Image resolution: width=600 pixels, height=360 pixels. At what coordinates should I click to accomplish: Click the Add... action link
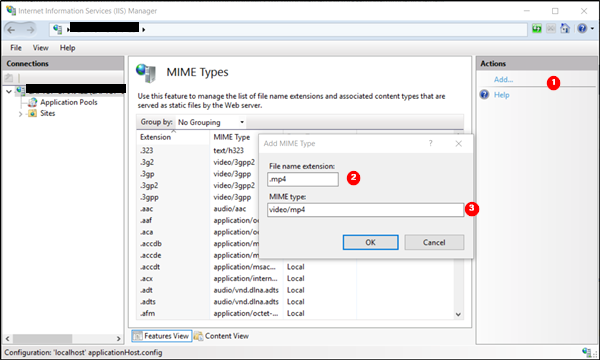503,80
